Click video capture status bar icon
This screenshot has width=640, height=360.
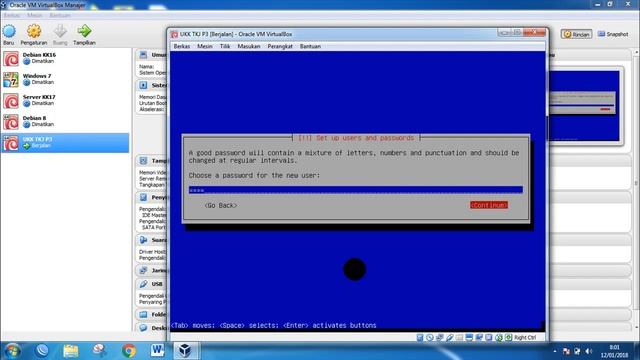point(479,338)
